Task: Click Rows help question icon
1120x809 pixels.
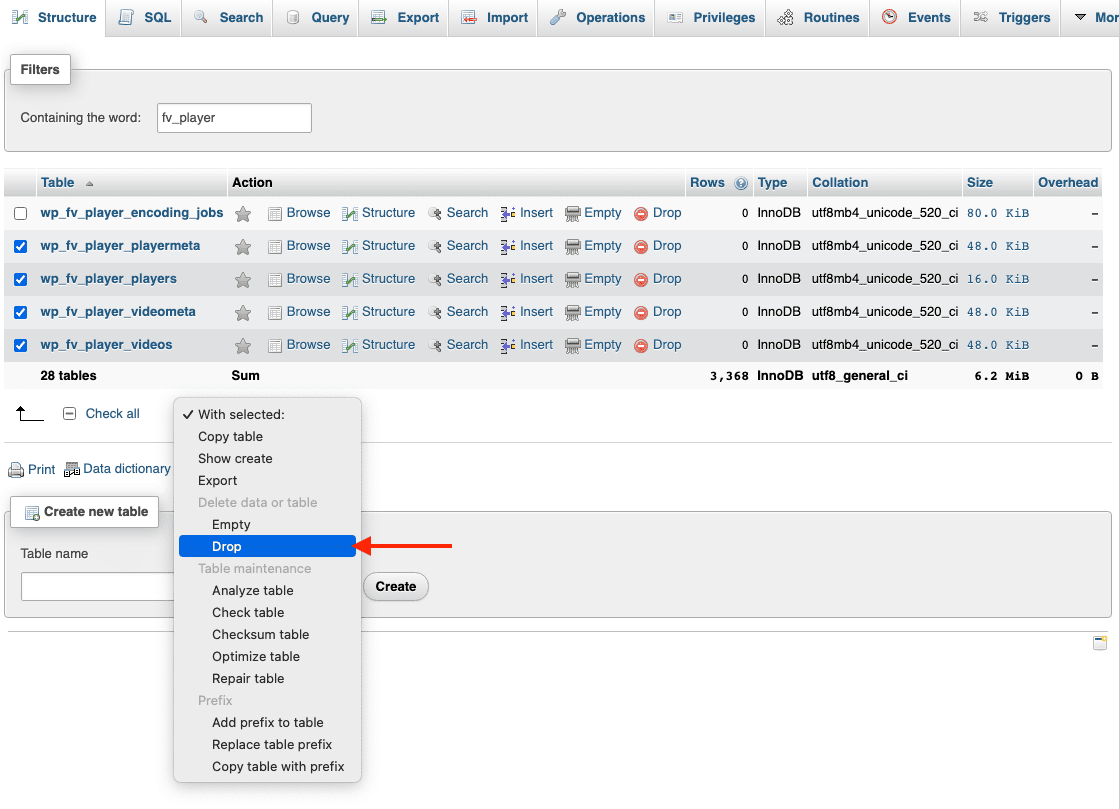Action: (741, 183)
